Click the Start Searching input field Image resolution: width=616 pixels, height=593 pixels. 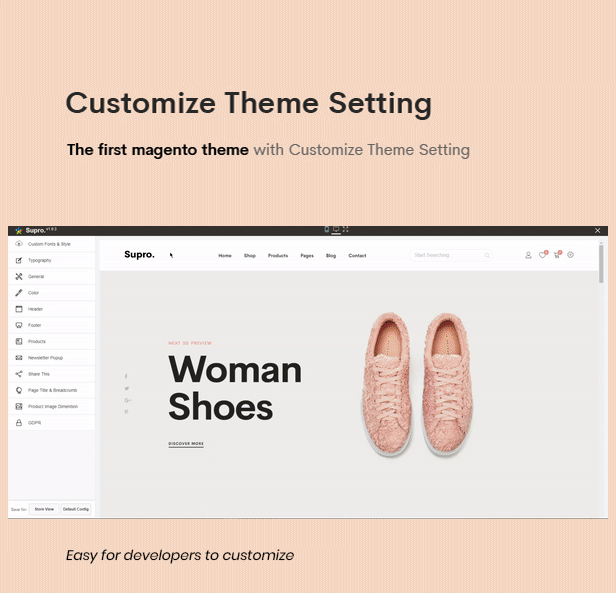[451, 255]
